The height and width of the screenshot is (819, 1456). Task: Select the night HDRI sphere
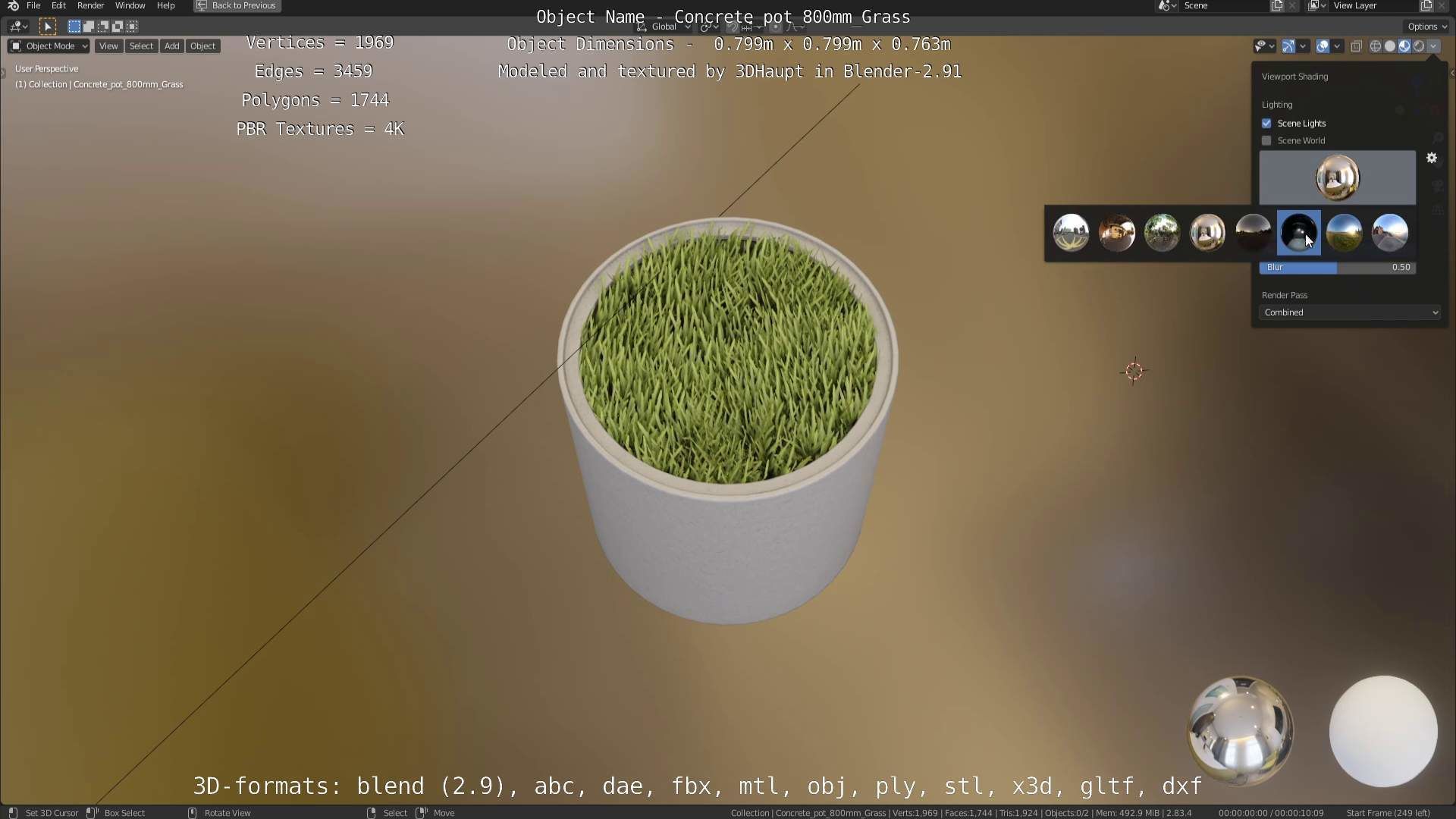(1253, 233)
